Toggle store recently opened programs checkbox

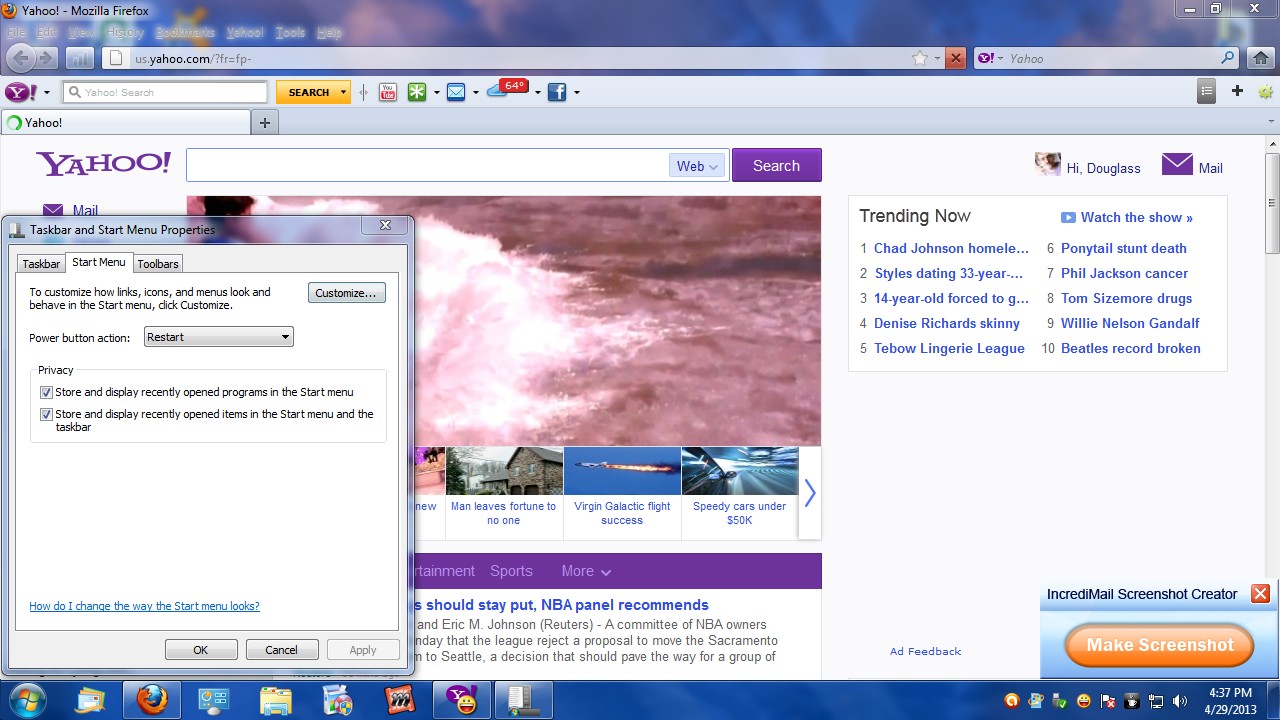point(46,393)
